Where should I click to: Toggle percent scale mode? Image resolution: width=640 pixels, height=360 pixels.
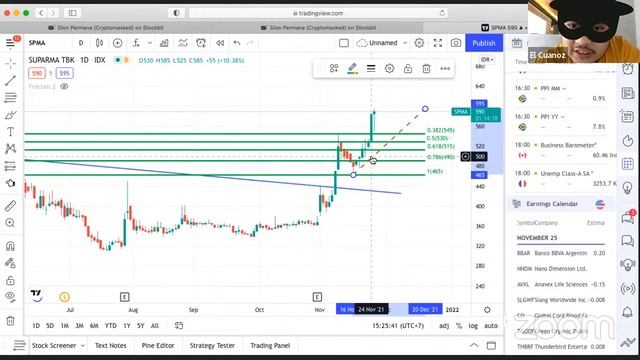click(459, 326)
